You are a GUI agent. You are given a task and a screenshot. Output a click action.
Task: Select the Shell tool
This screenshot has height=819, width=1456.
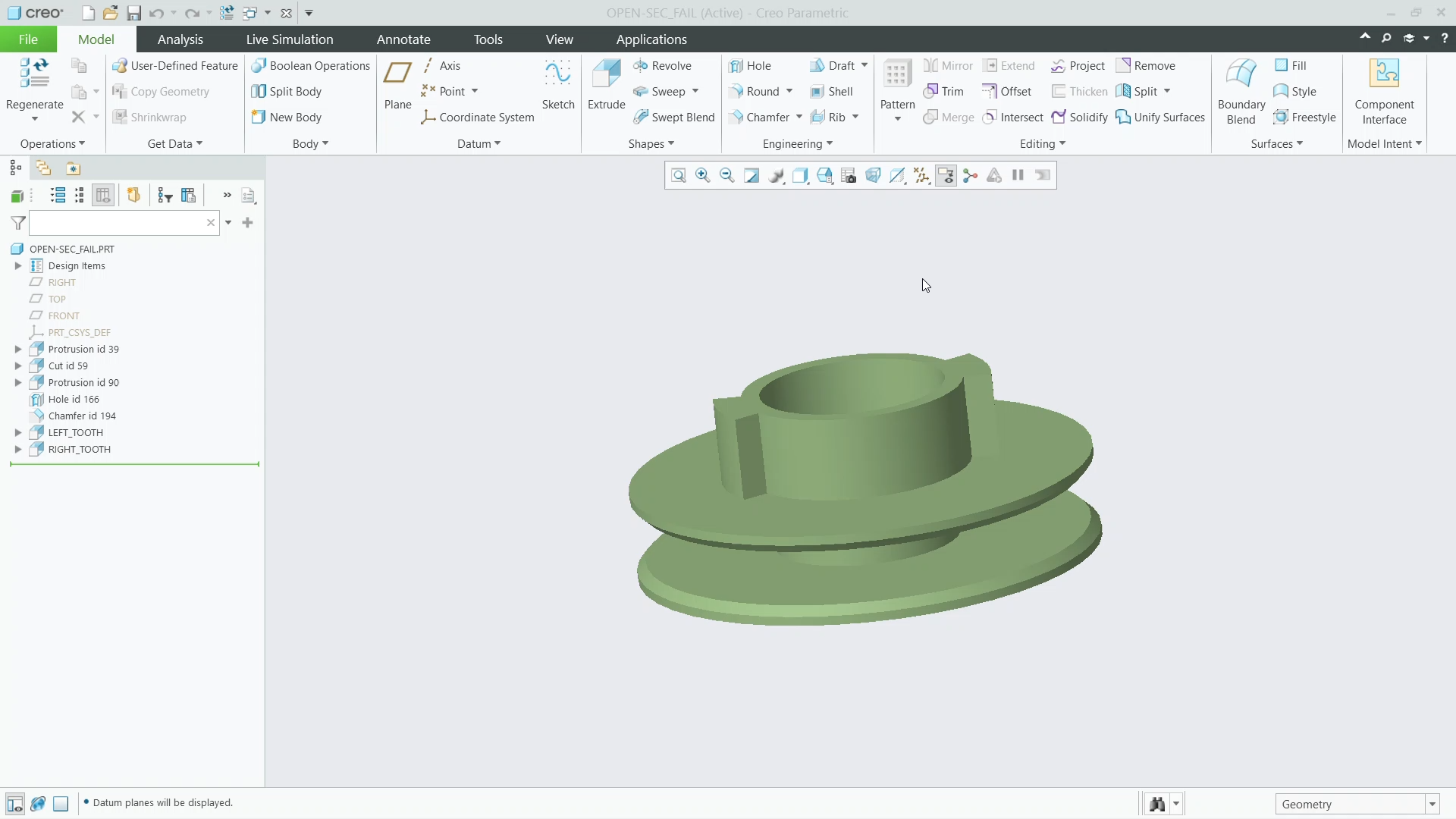[x=831, y=92]
